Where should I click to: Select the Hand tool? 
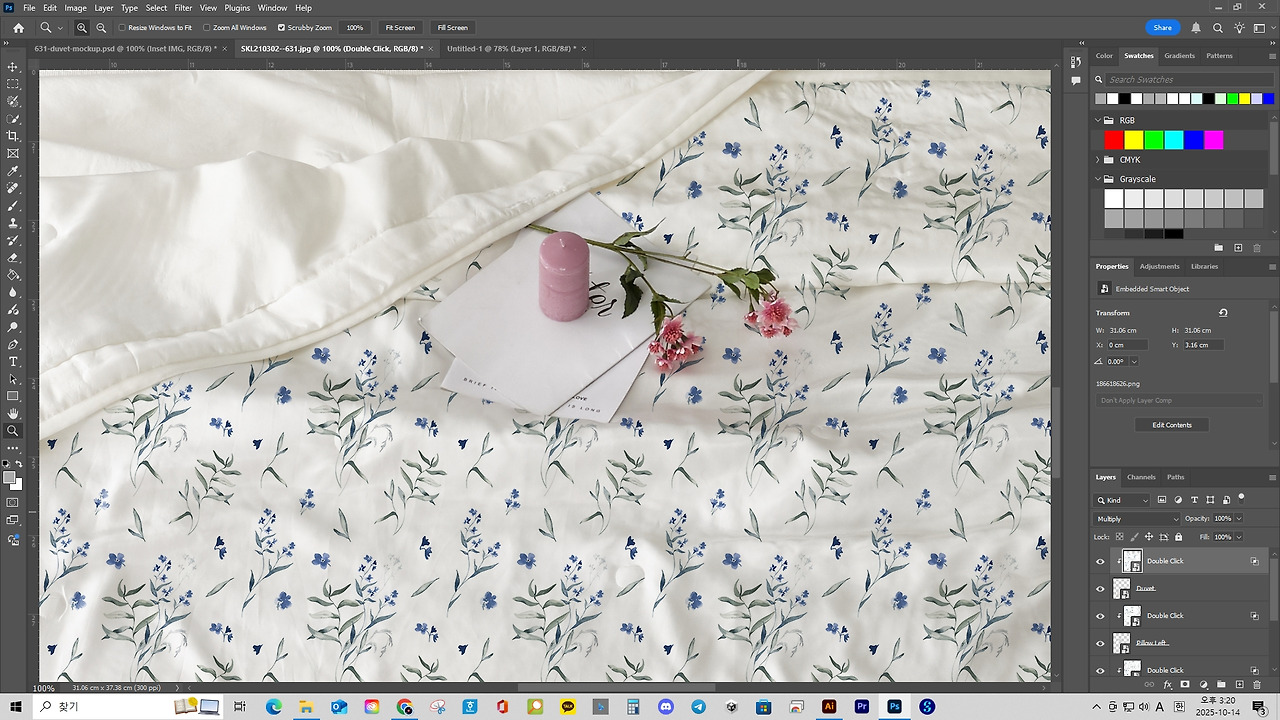(13, 412)
